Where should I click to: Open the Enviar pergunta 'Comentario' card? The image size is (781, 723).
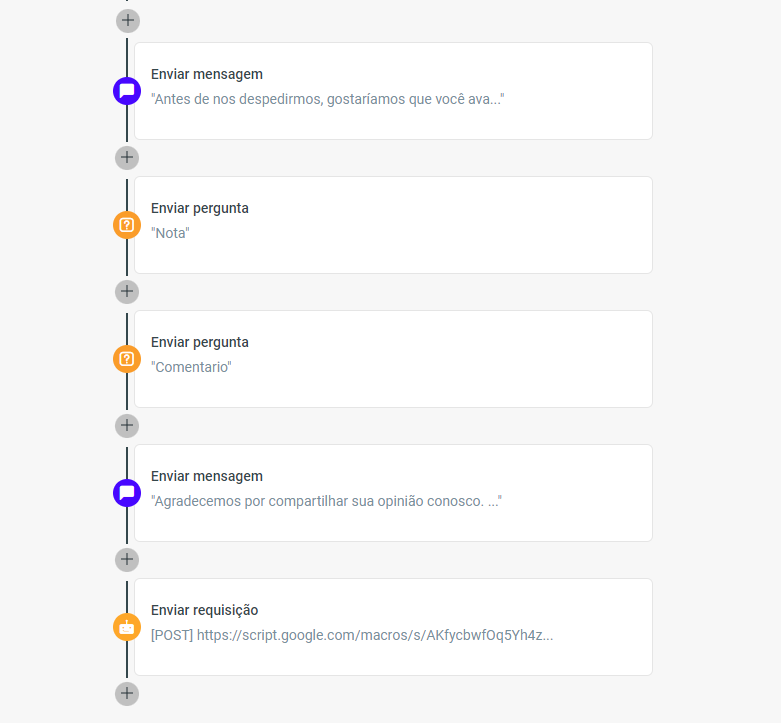pyautogui.click(x=393, y=359)
